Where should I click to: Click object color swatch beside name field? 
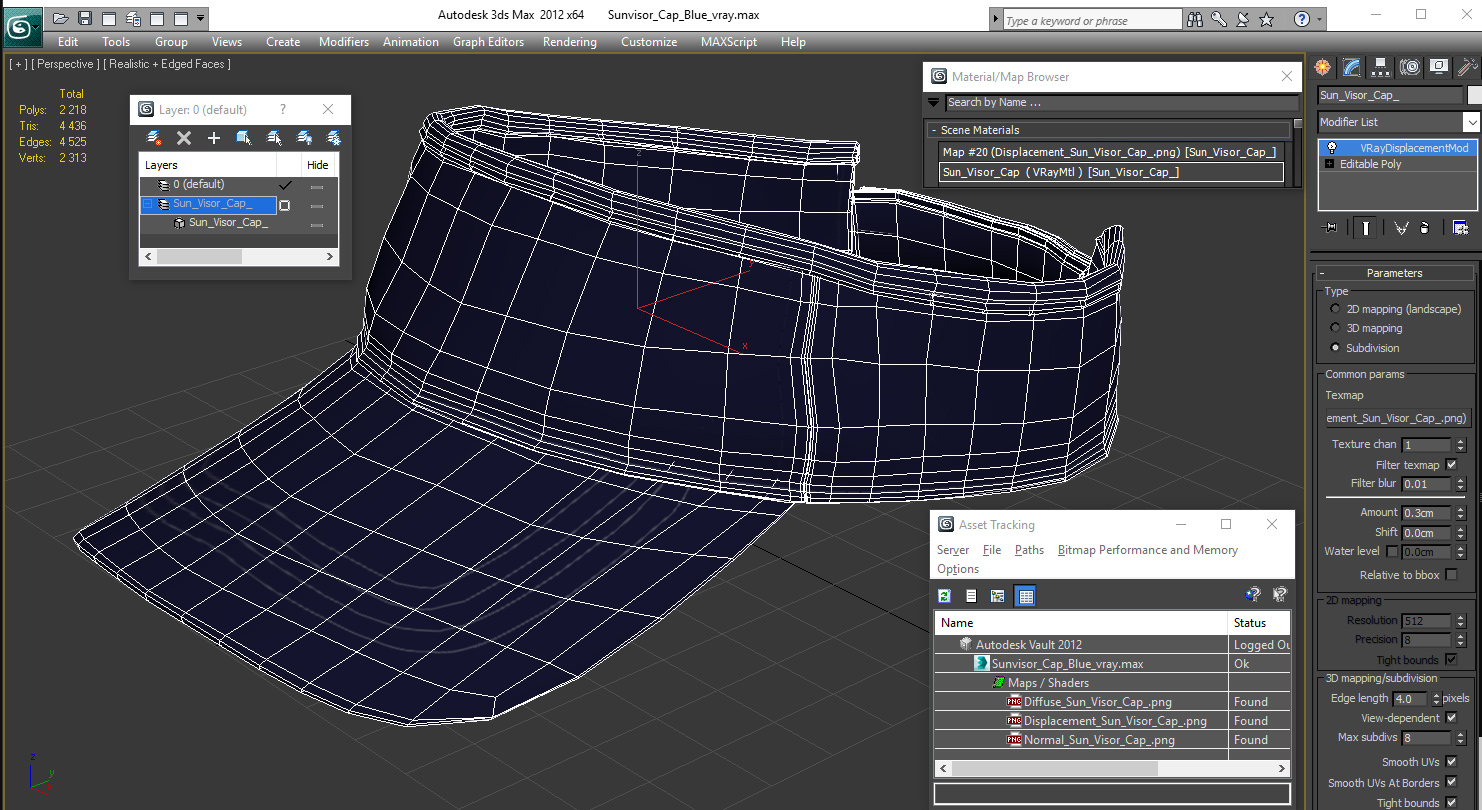click(x=1474, y=95)
